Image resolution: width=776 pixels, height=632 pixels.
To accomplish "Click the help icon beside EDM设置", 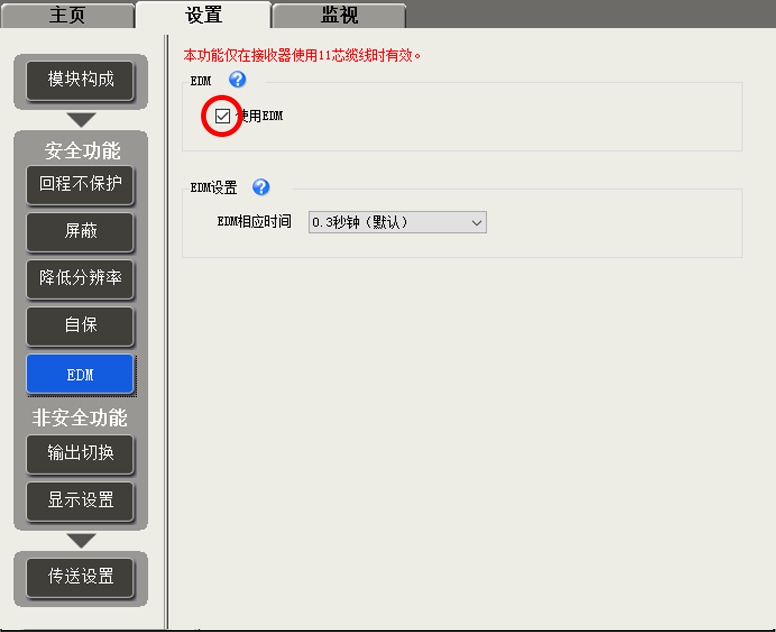I will [x=261, y=187].
